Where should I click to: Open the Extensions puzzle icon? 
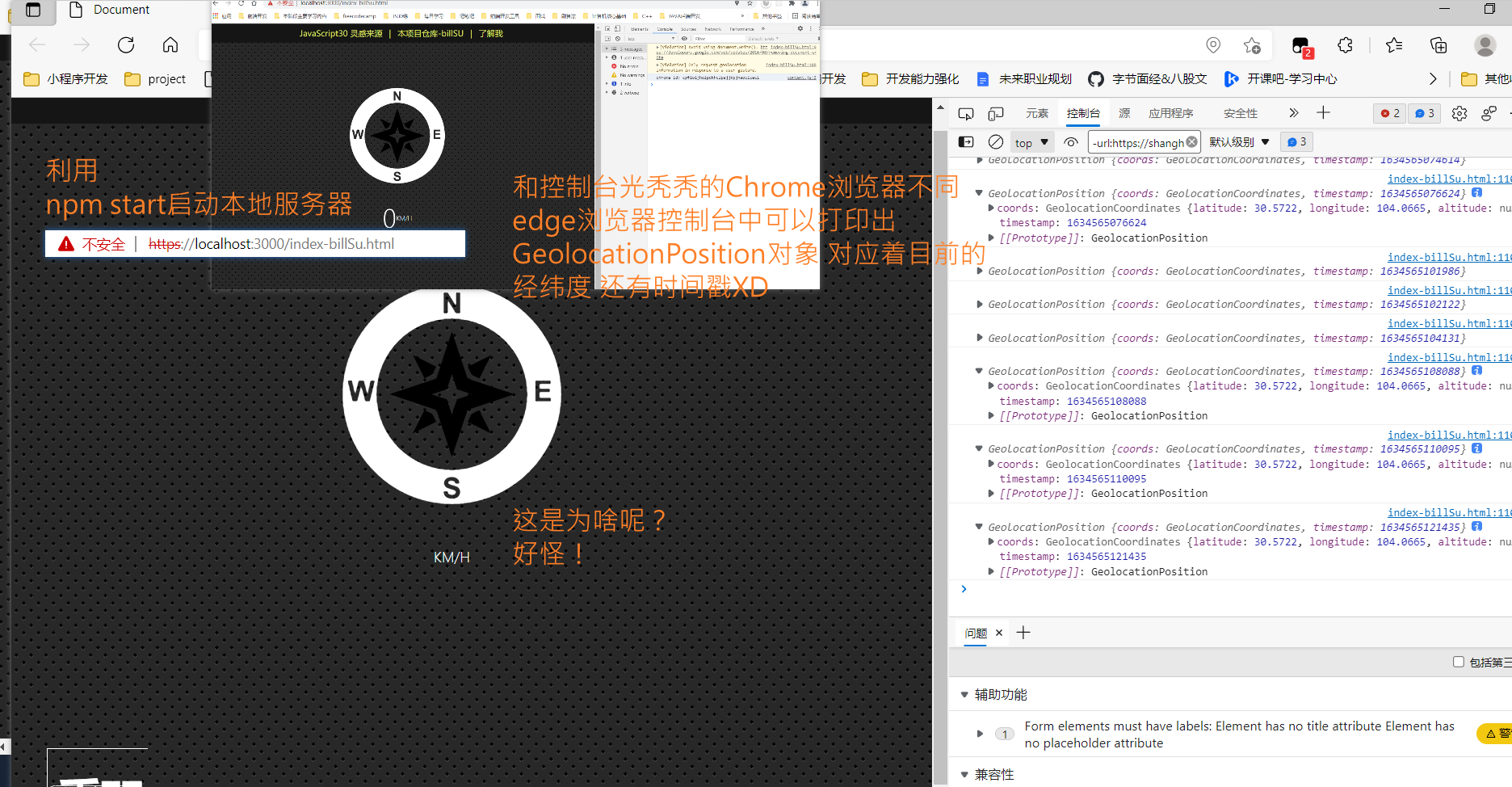point(1346,45)
